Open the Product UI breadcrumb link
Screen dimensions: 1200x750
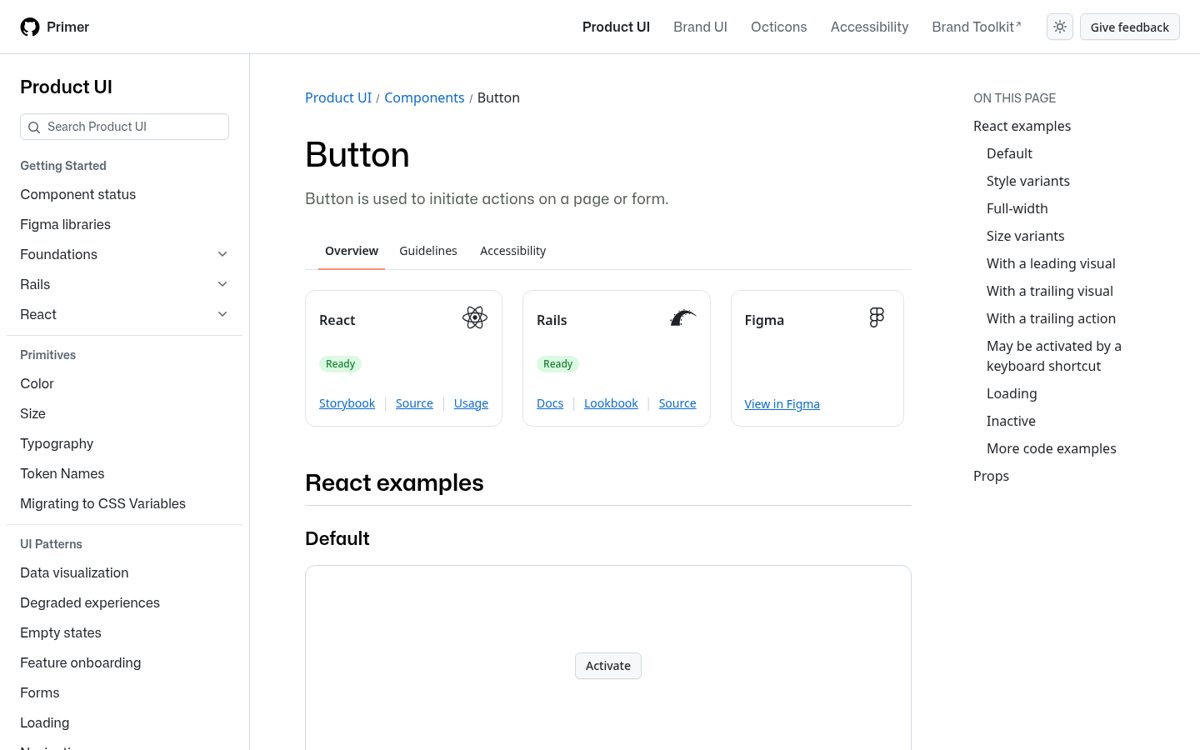coord(338,98)
